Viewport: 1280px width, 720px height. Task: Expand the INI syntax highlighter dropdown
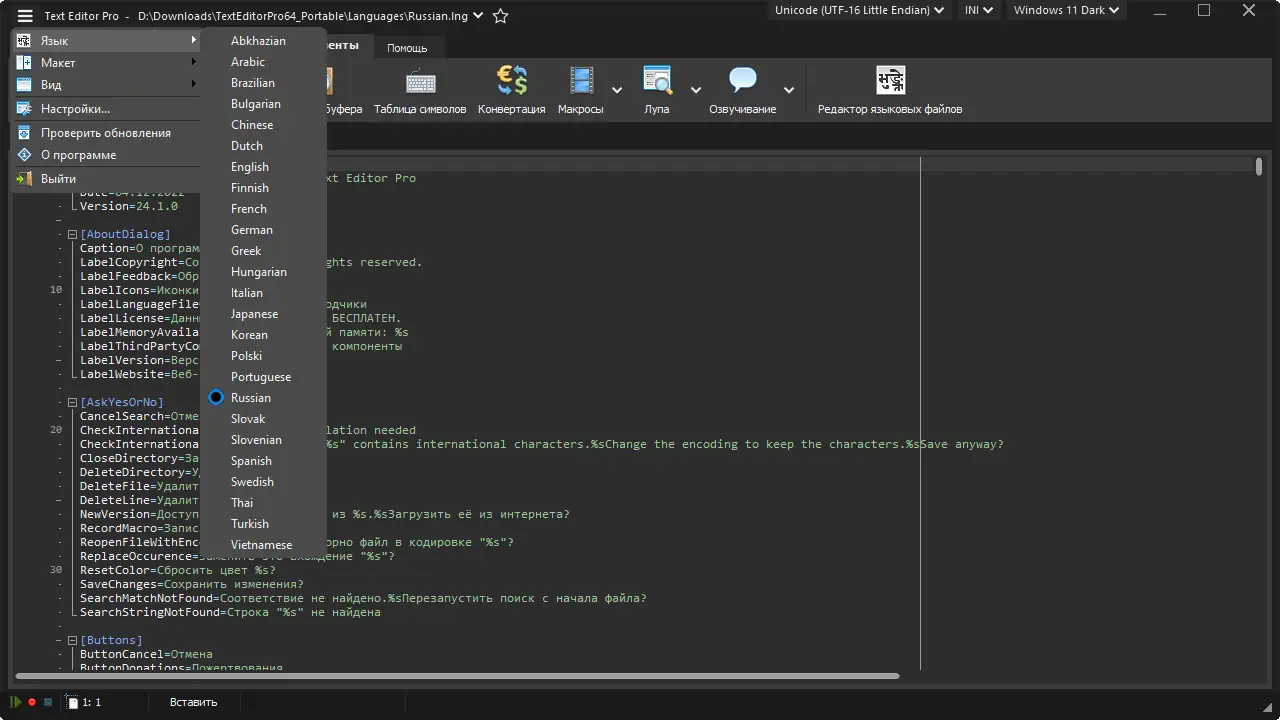coord(978,11)
